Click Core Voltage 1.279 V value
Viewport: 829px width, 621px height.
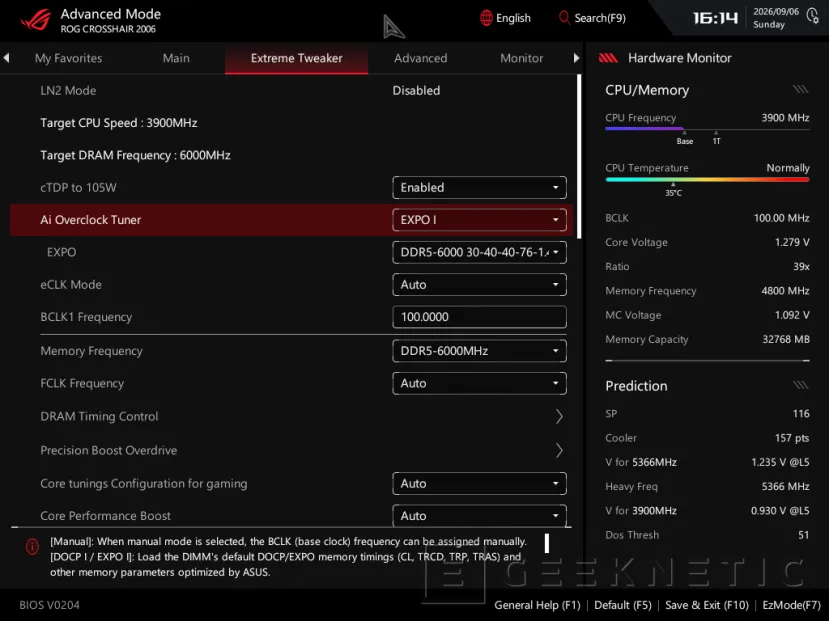pos(792,242)
